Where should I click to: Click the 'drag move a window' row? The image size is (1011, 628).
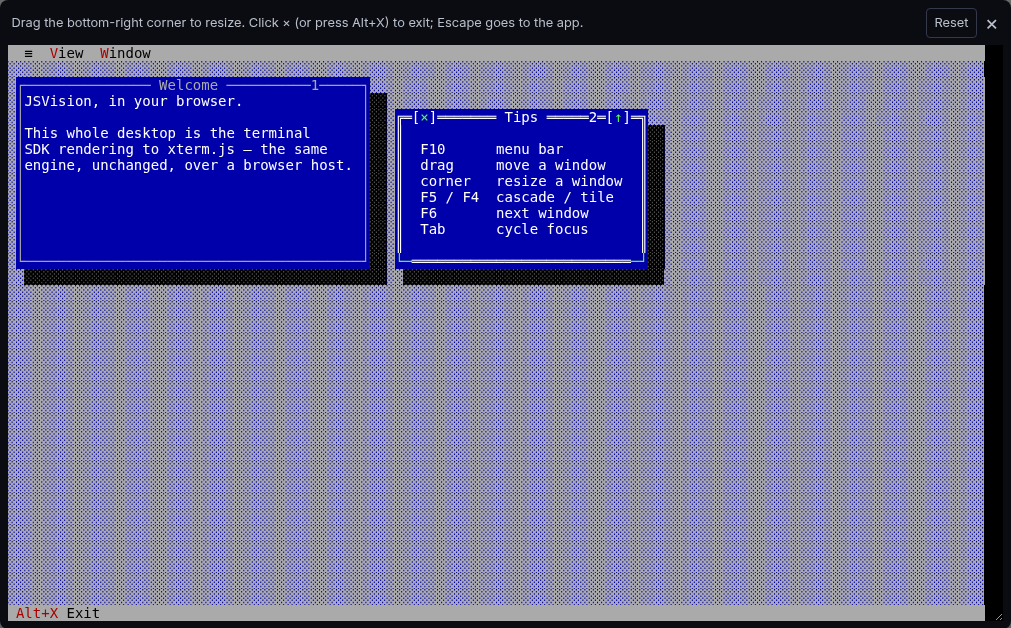pyautogui.click(x=513, y=166)
